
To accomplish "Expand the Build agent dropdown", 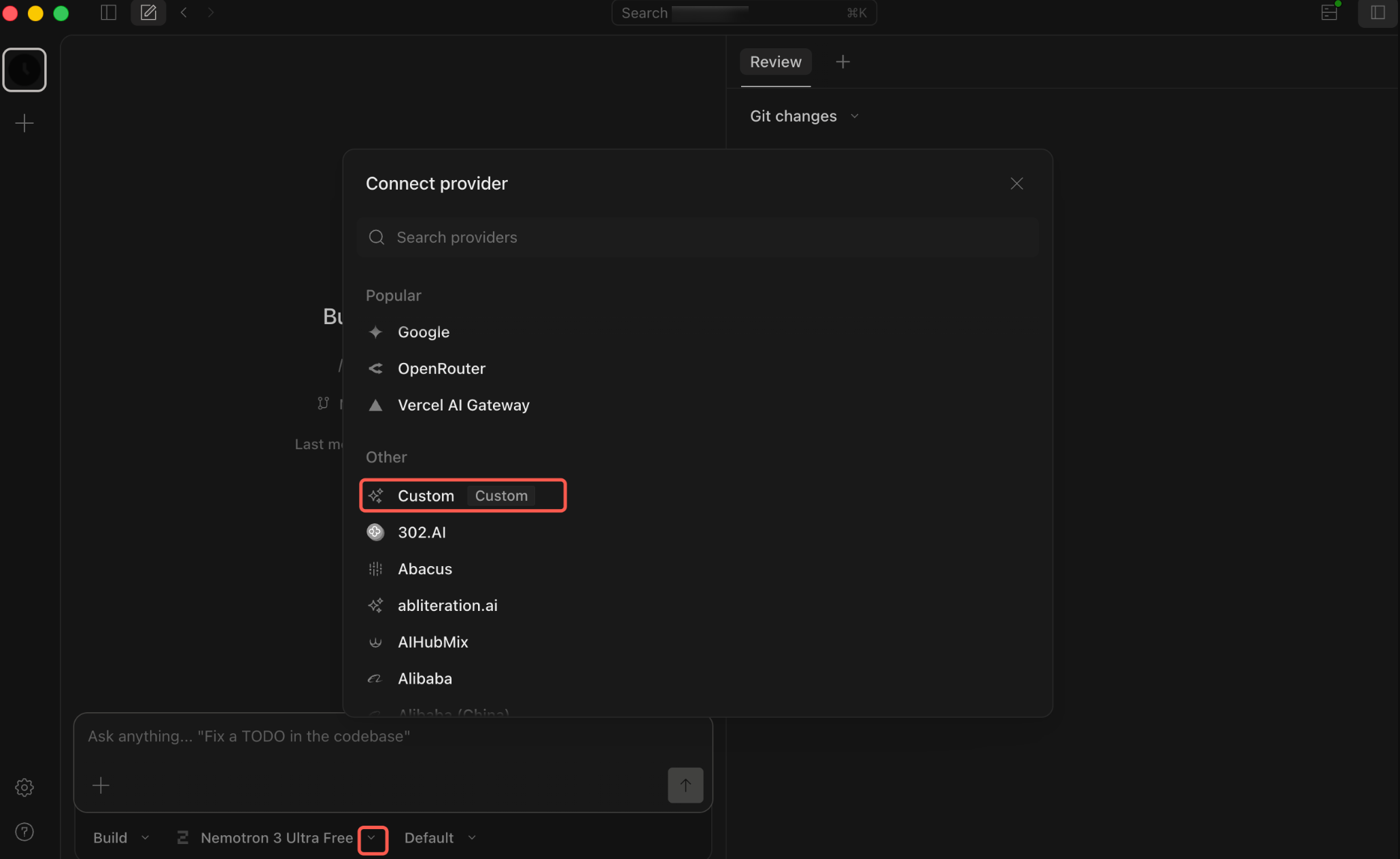I will tap(121, 838).
